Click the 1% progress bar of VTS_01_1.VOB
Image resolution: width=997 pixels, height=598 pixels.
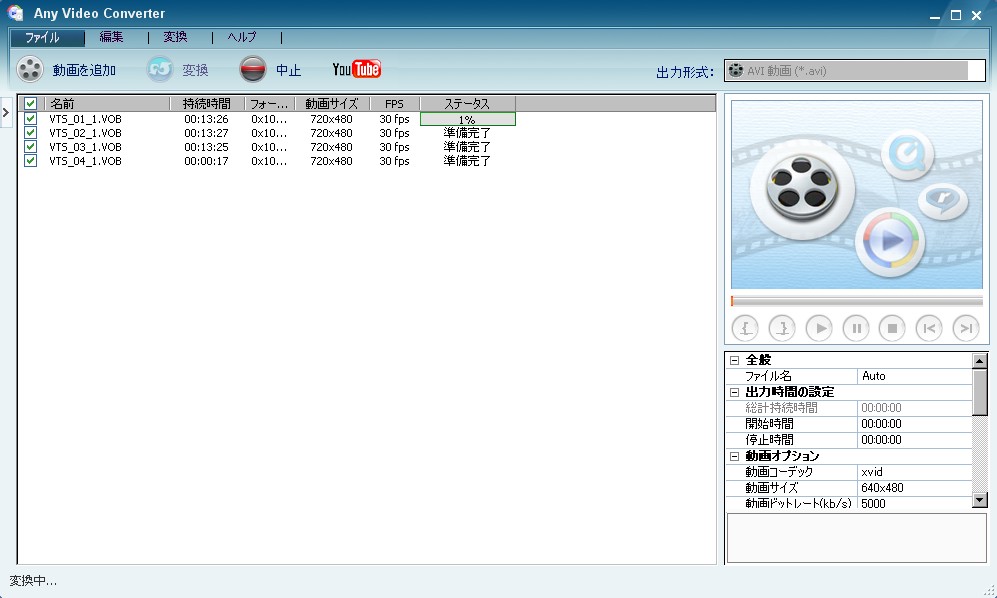(467, 119)
